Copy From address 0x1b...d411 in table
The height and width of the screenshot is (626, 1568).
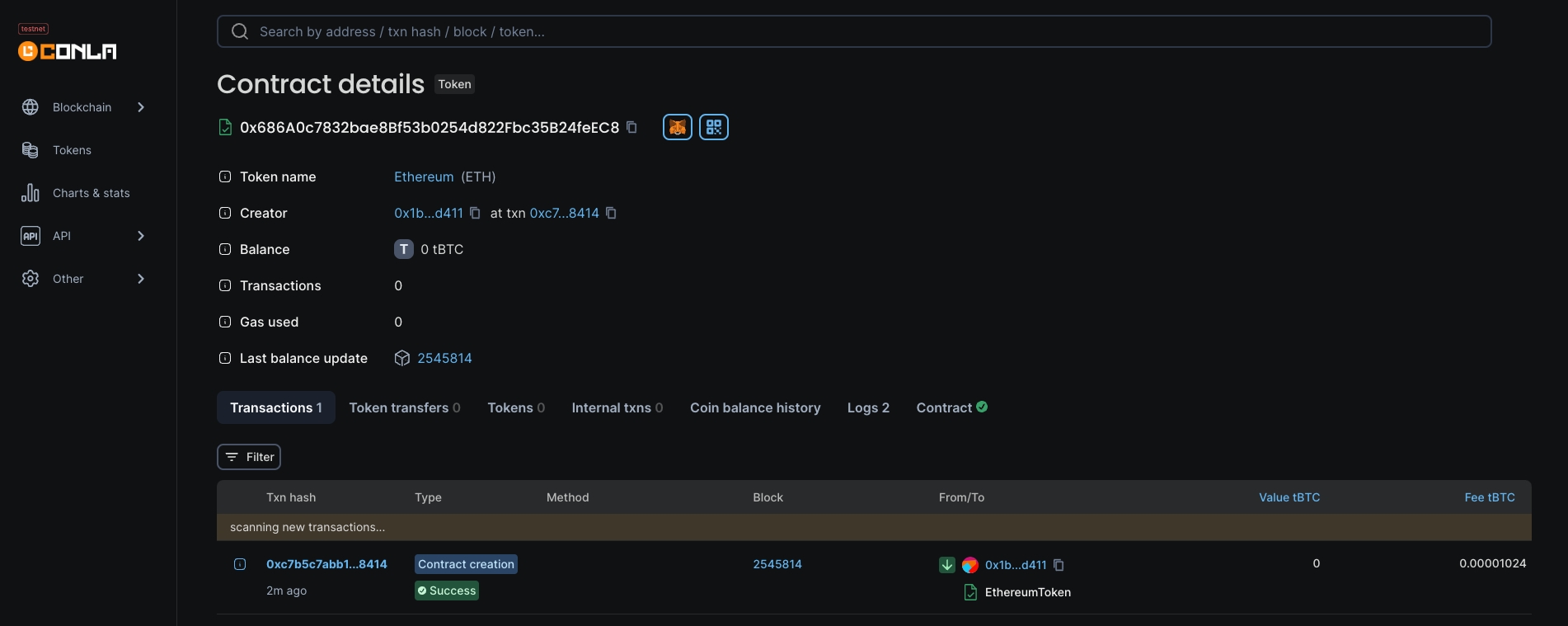pos(1059,565)
